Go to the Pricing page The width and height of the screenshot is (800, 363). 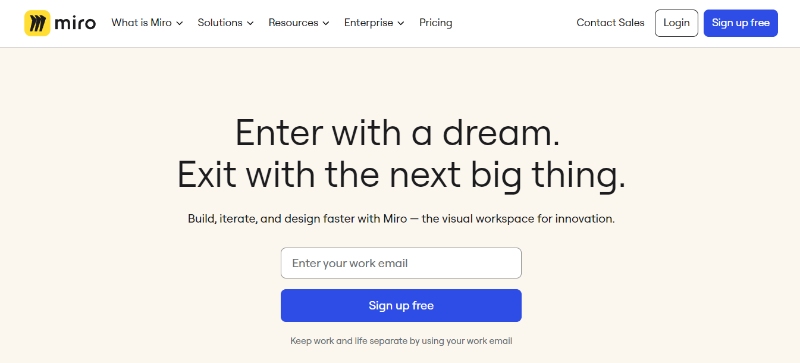point(436,23)
